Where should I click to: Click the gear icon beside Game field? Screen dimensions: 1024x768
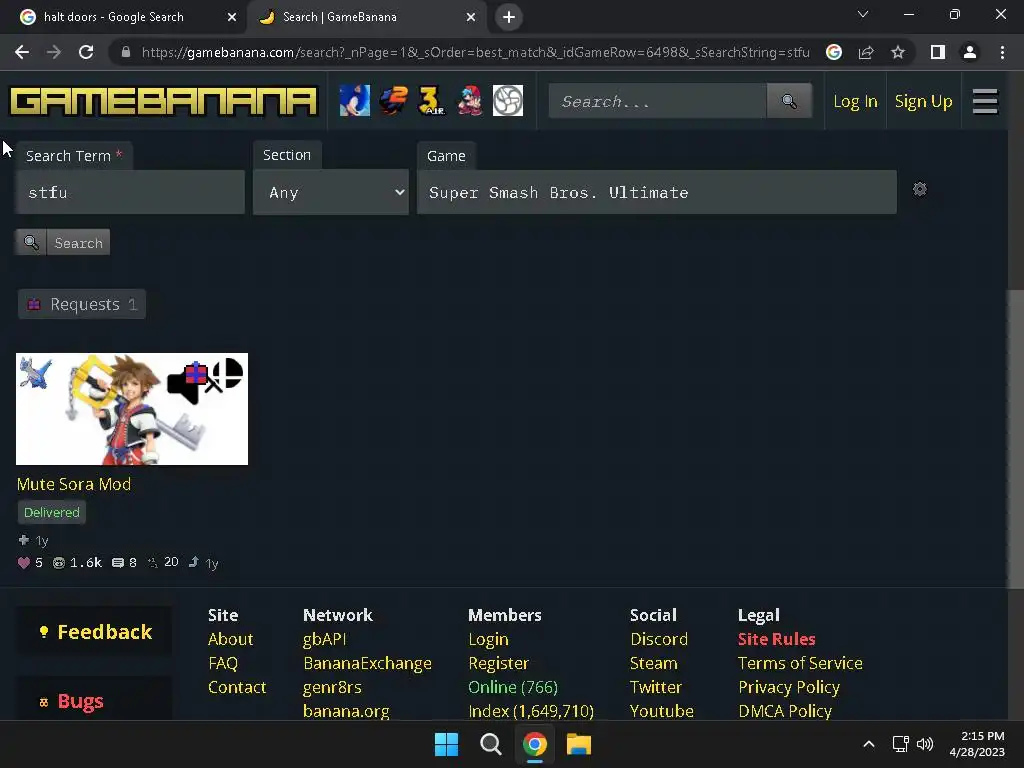coord(920,189)
